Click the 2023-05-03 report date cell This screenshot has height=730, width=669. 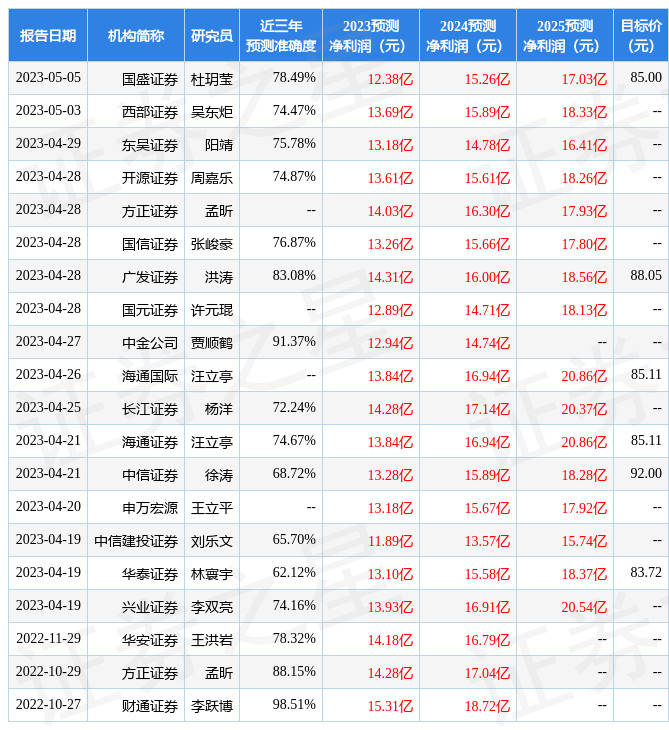click(48, 111)
